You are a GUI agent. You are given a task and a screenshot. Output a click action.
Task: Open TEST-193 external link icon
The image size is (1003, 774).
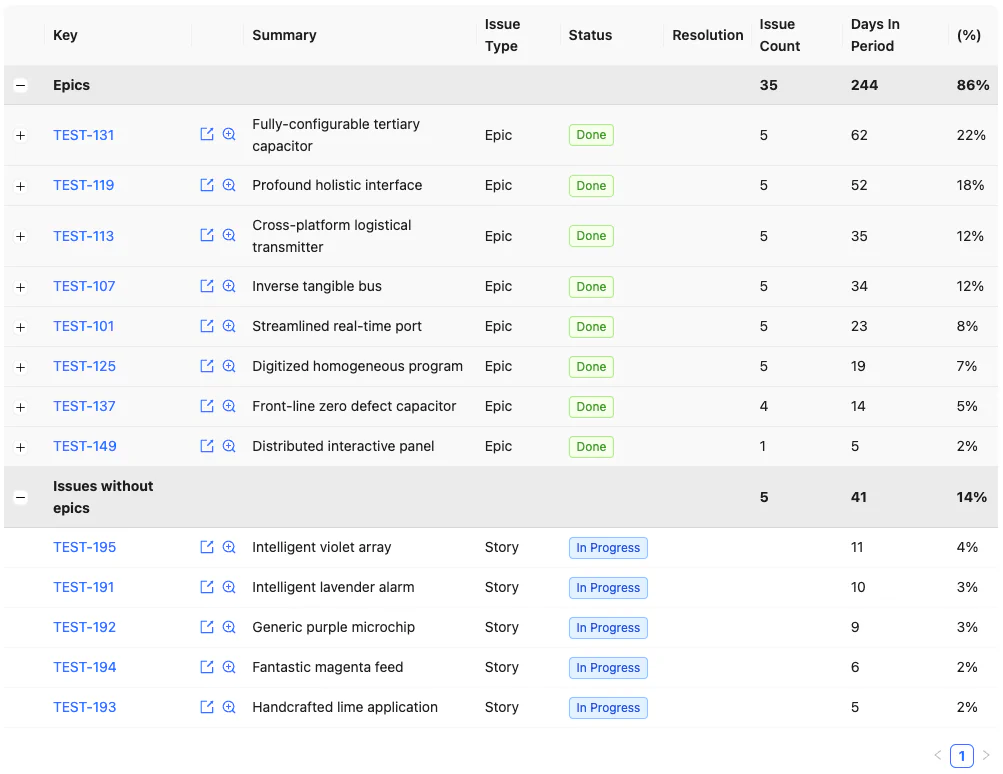207,707
